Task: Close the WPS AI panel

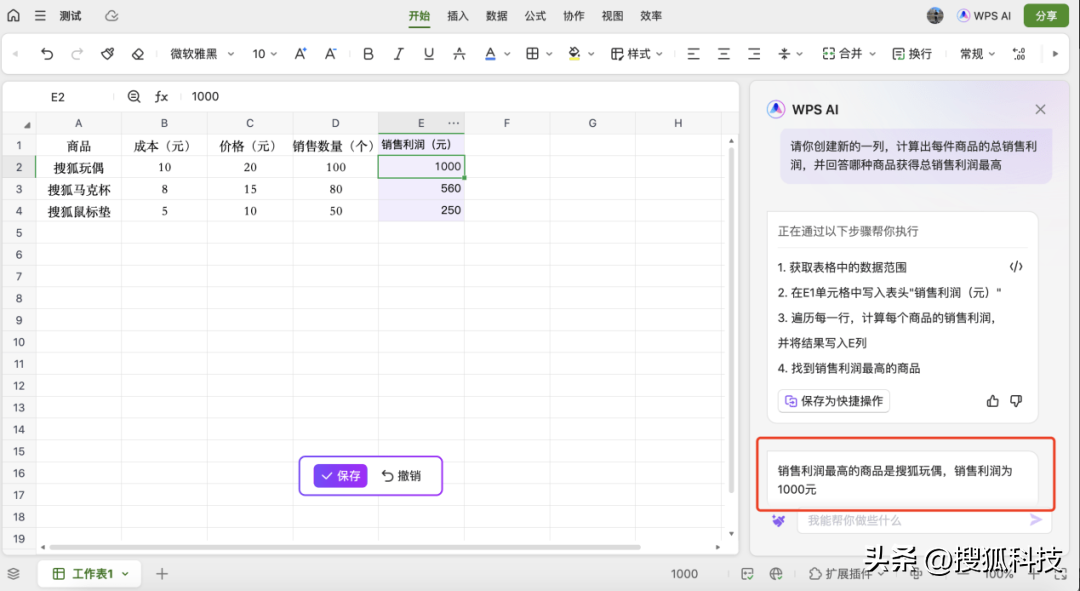Action: coord(1040,109)
